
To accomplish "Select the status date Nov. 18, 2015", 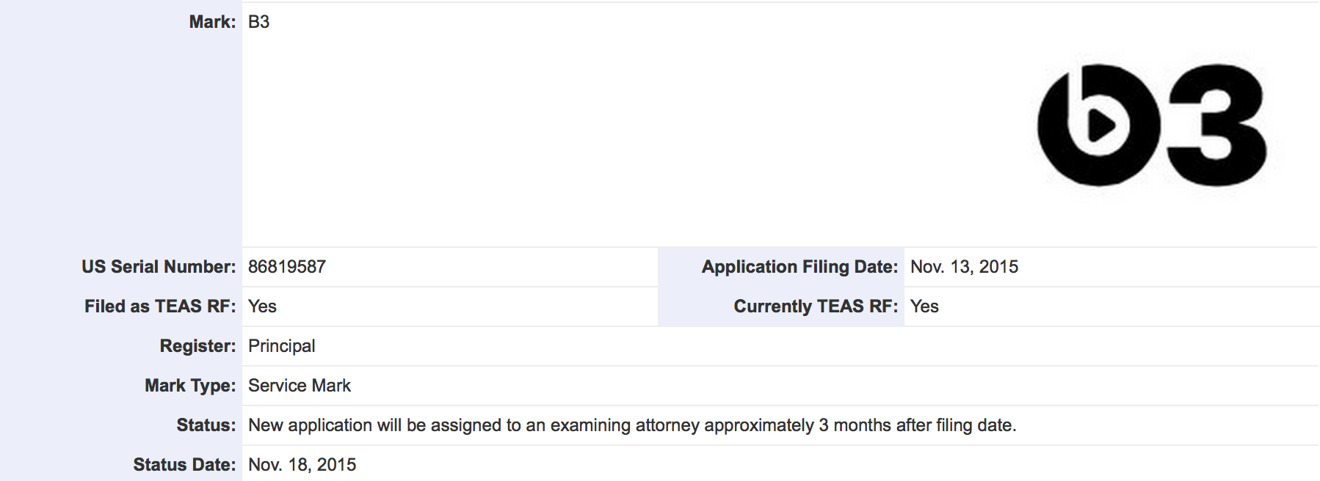I will (x=302, y=464).
